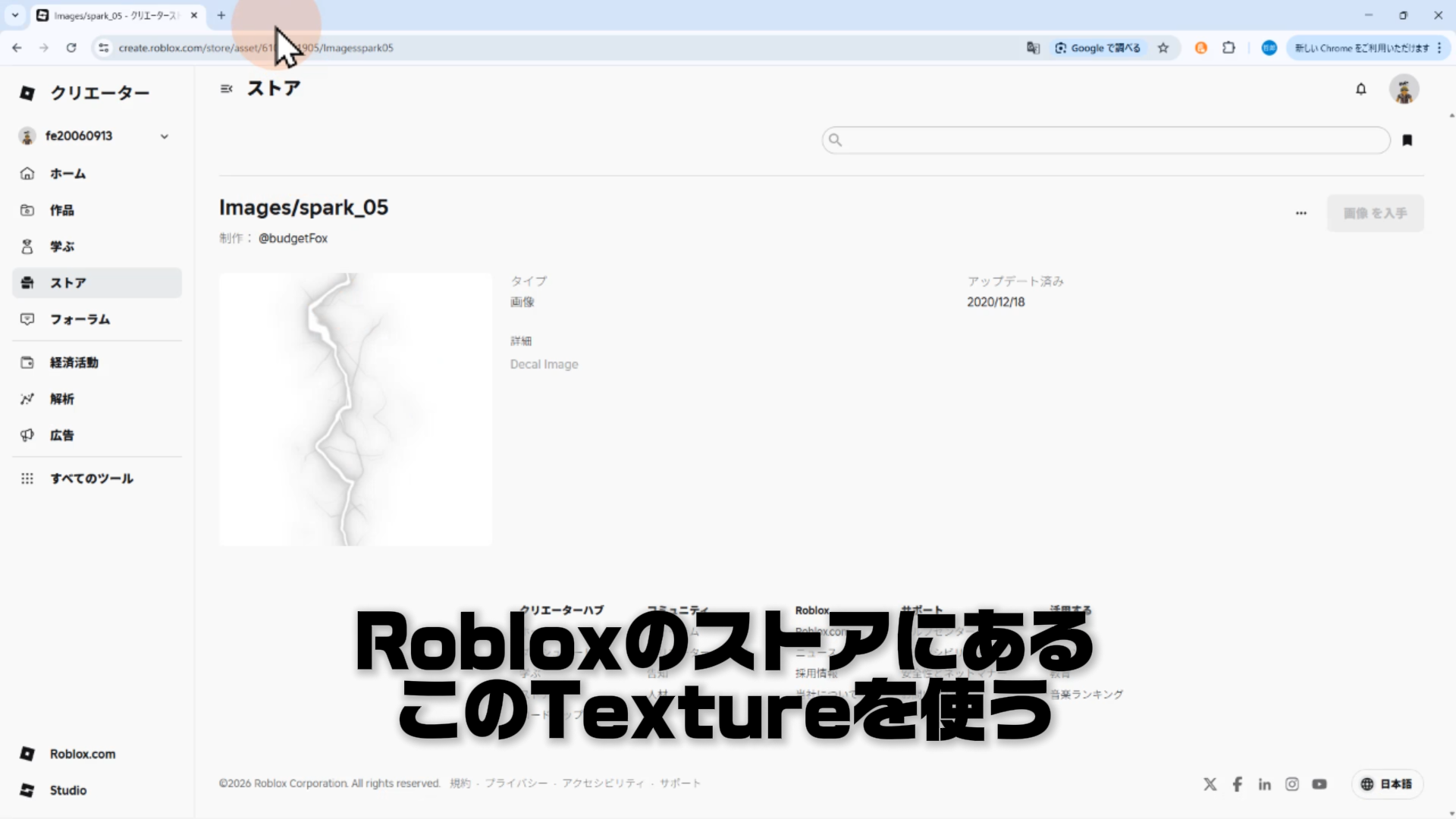Go to ホーム in the sidebar
The image size is (1456, 819).
[x=67, y=174]
